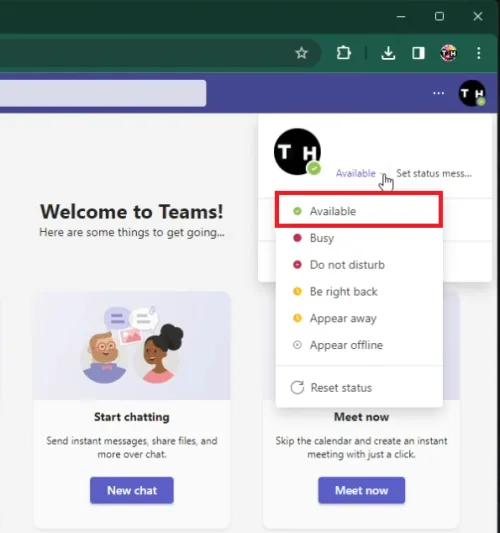Select Be right back status
The image size is (500, 533).
click(359, 292)
